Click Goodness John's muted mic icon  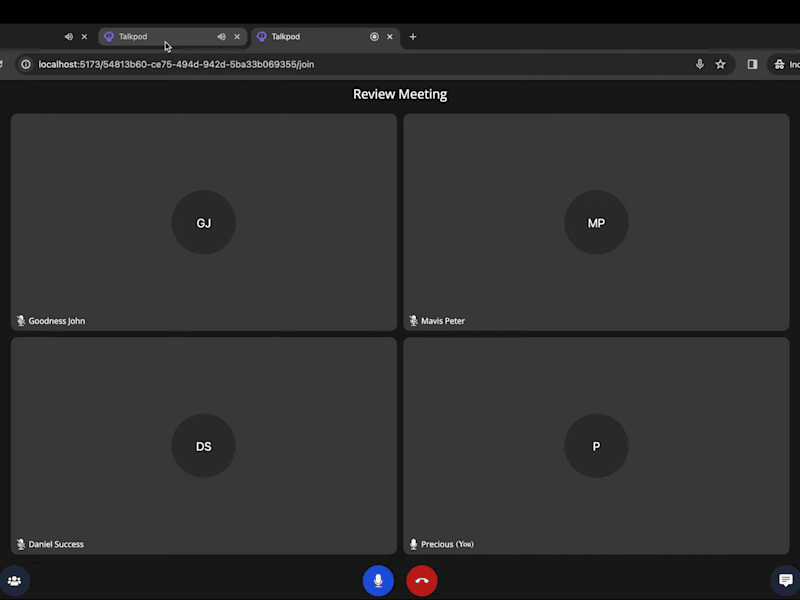[x=21, y=320]
